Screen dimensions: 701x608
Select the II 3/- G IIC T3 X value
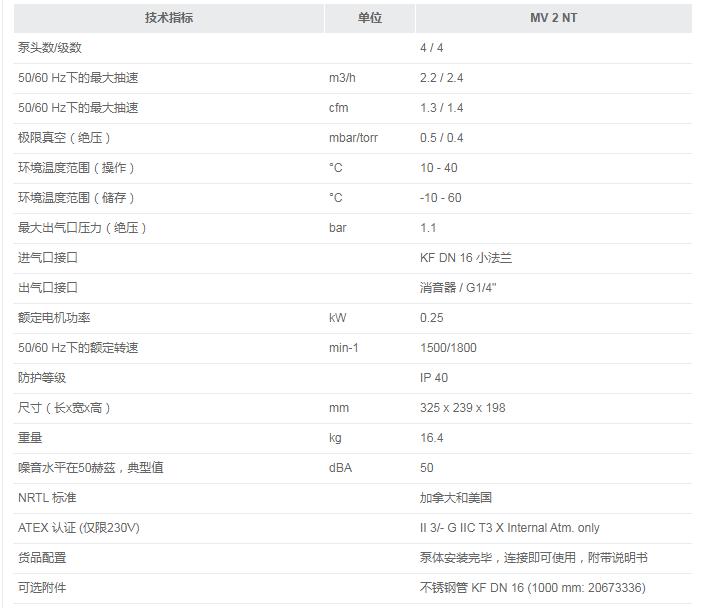509,527
